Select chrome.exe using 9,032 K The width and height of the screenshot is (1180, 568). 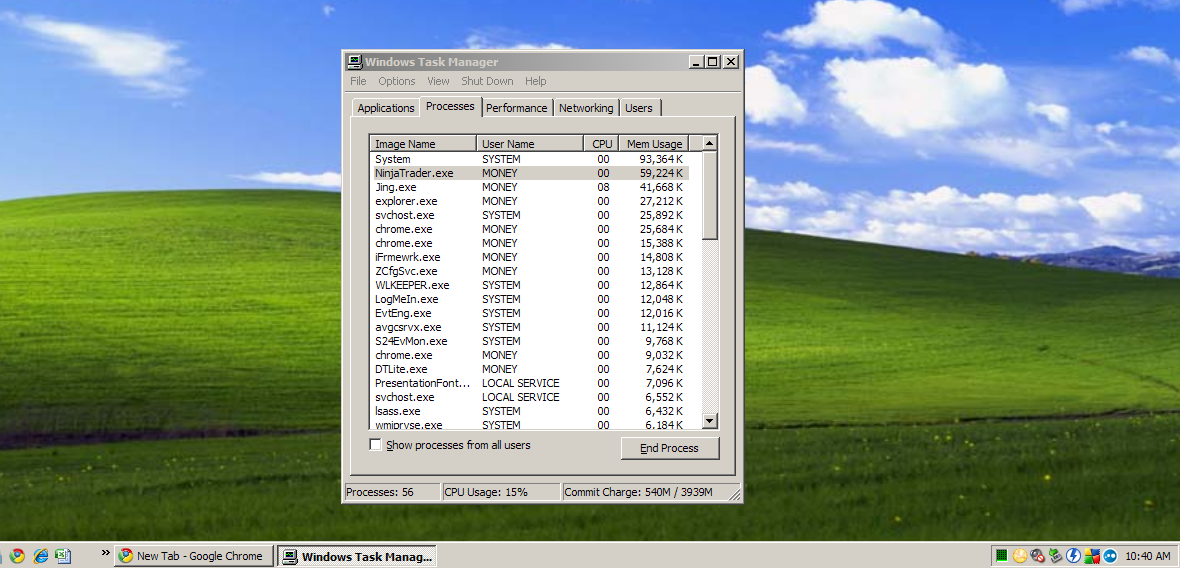(x=530, y=355)
